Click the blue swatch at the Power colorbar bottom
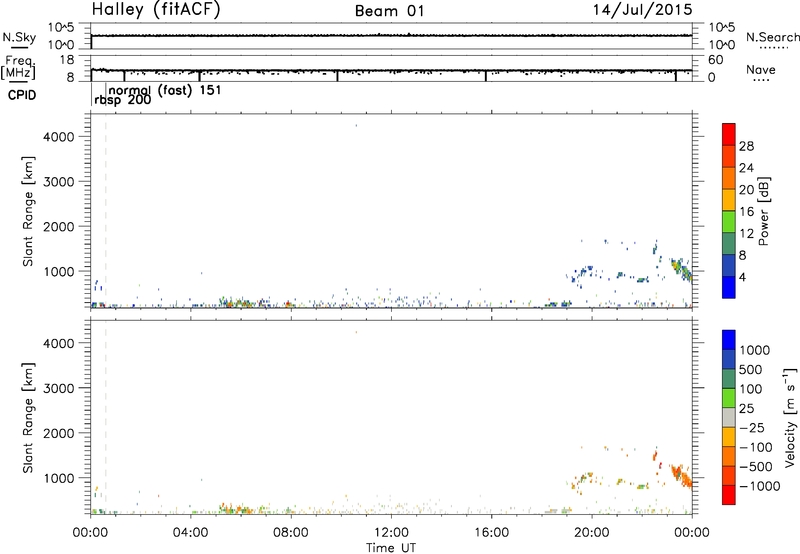Screen dimensions: 800x554 click(x=729, y=287)
